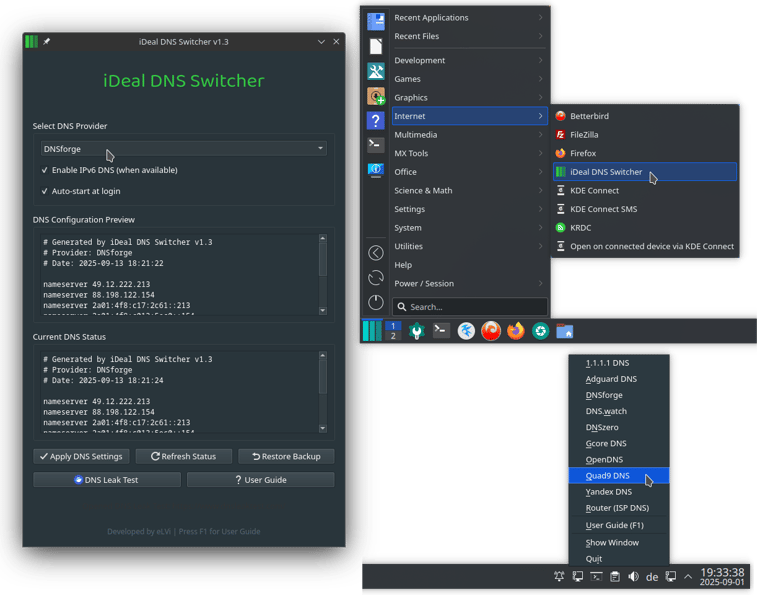This screenshot has height=595, width=768.
Task: Expand the MX Tools category
Action: pyautogui.click(x=469, y=153)
